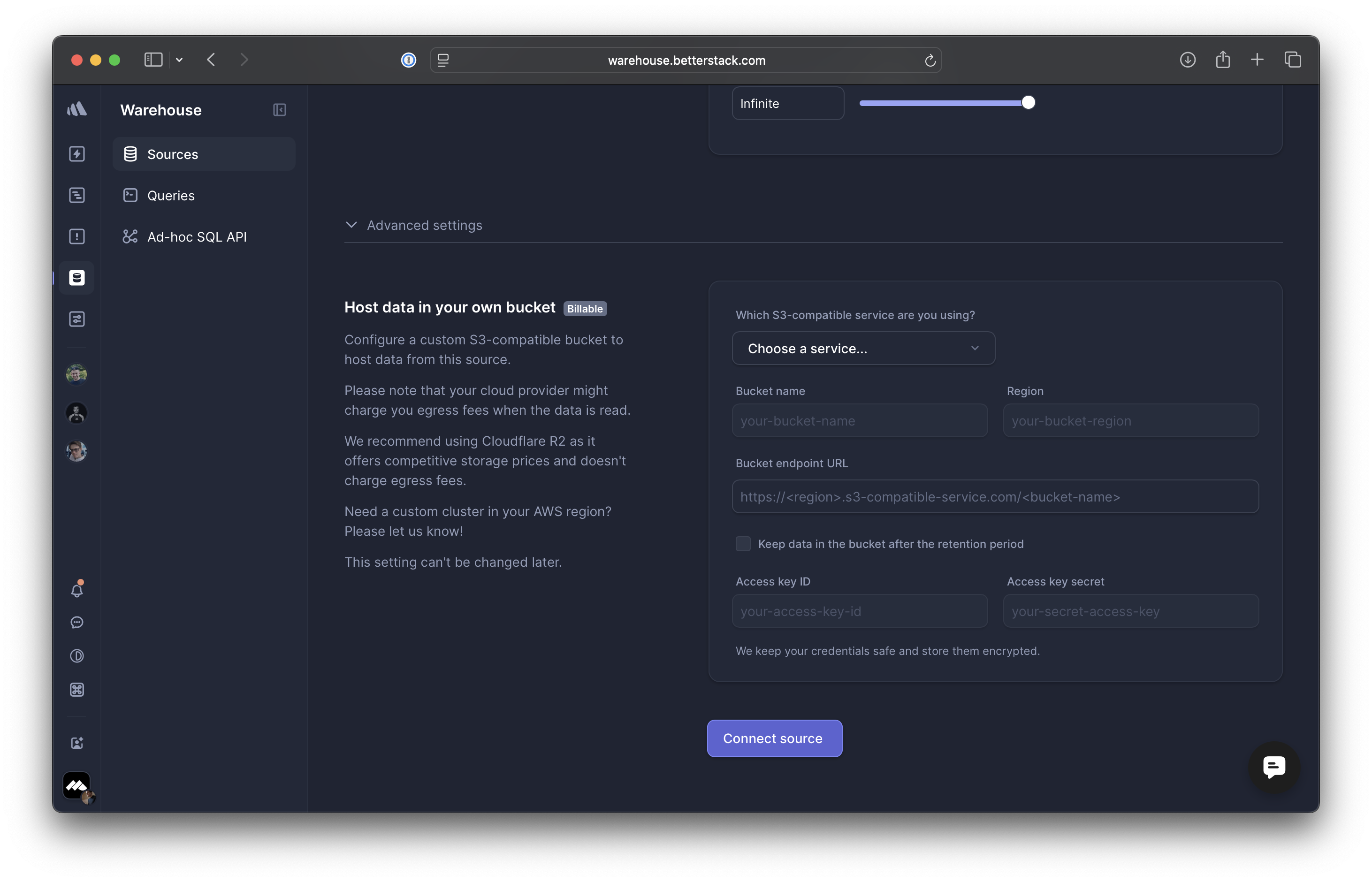Image resolution: width=1372 pixels, height=882 pixels.
Task: Select Sources in the sidebar
Action: tap(172, 154)
